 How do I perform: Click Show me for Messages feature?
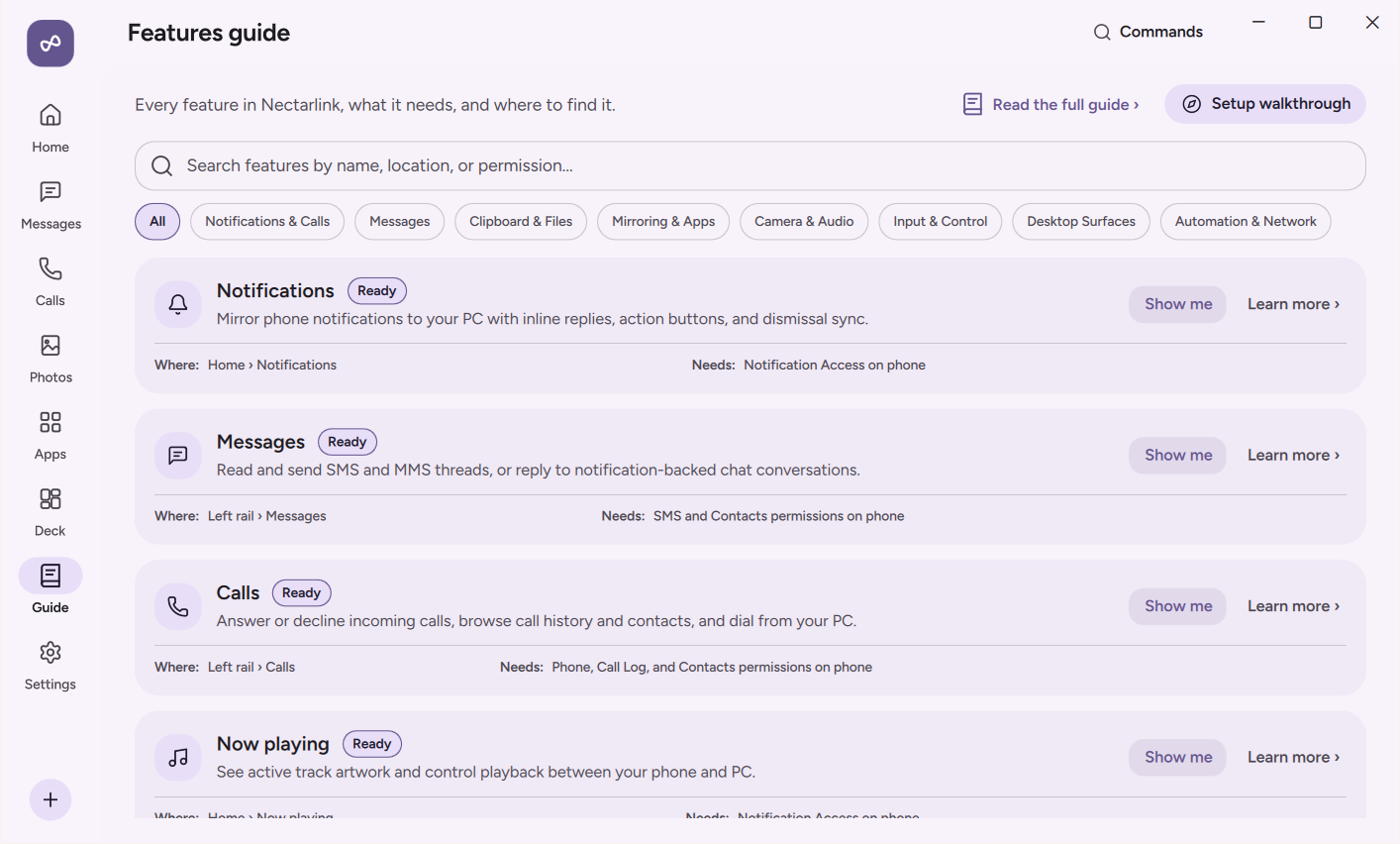[1178, 456]
